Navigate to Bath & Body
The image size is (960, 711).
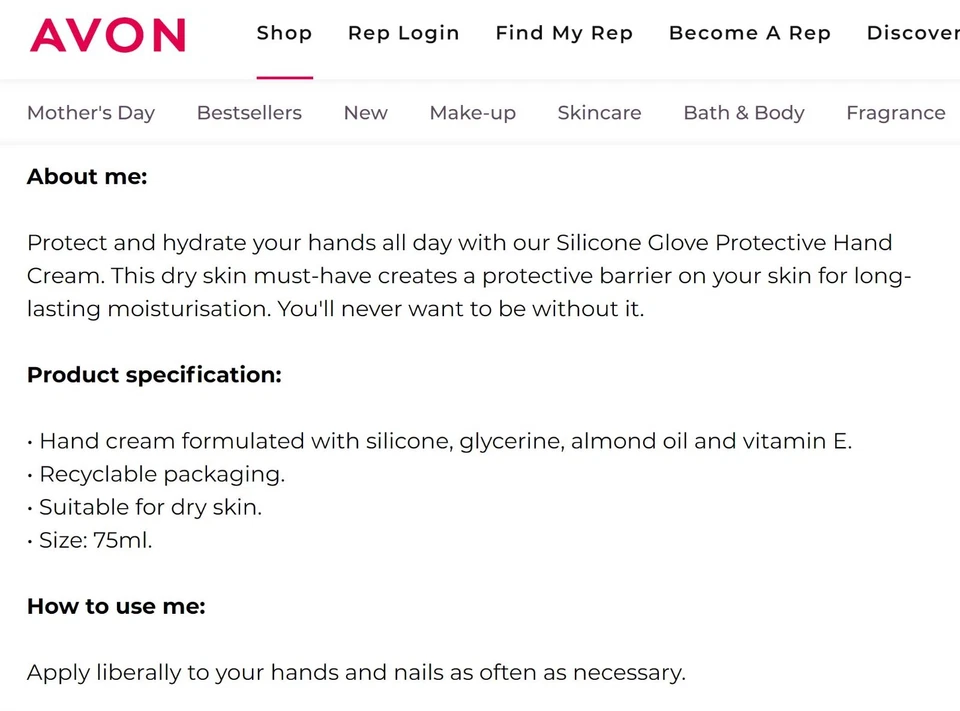[x=743, y=113]
